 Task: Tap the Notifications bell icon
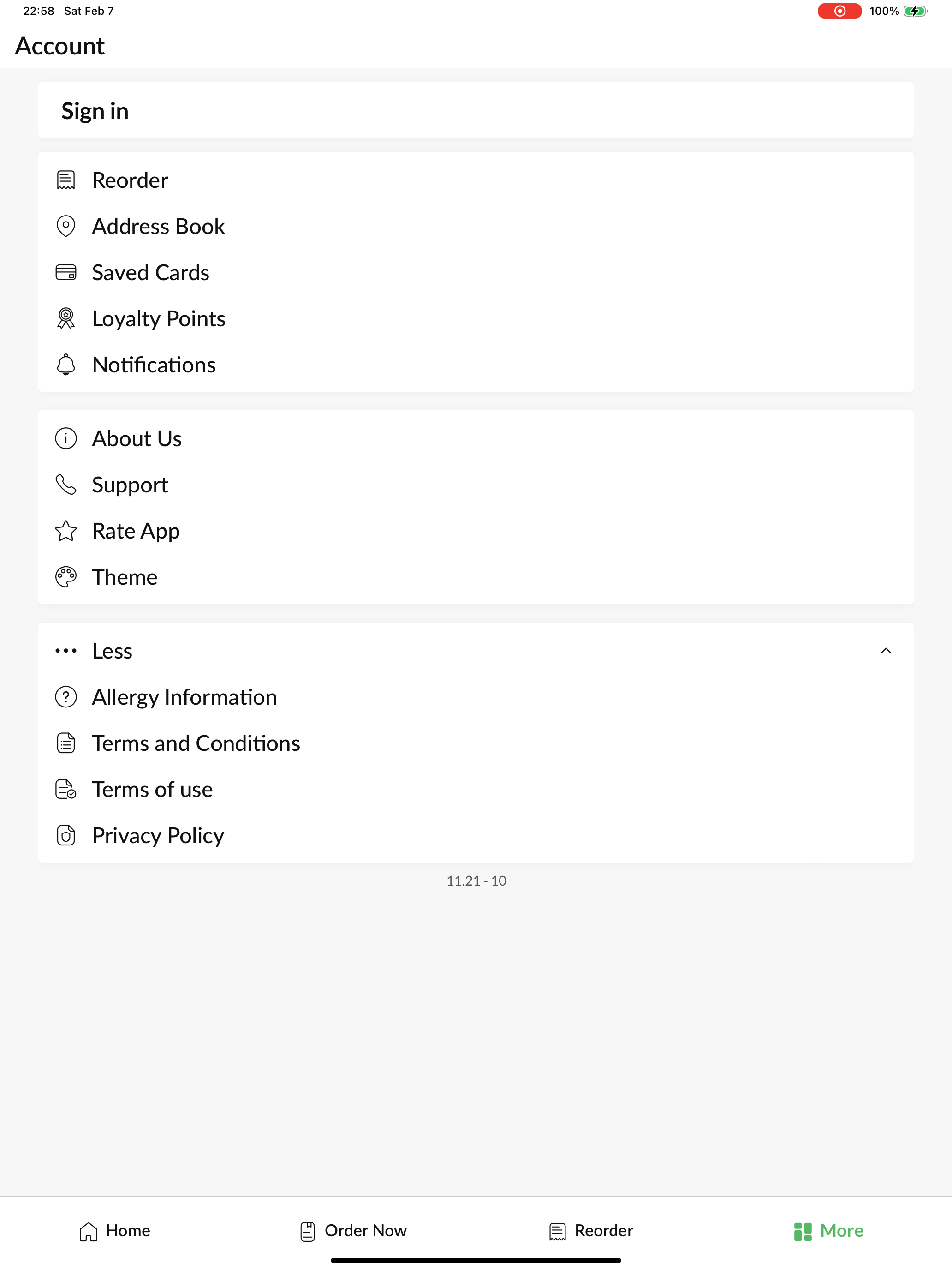tap(66, 365)
